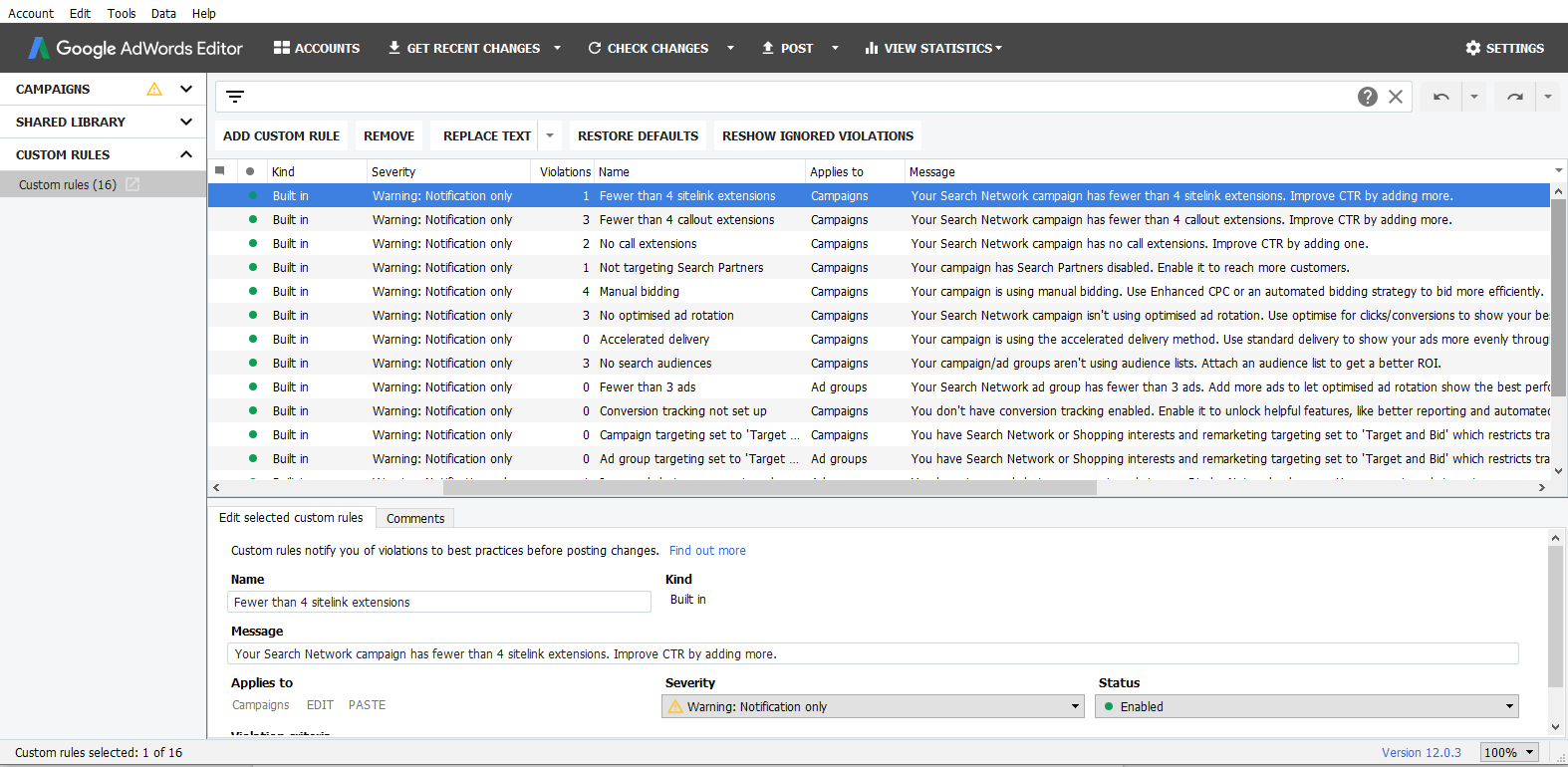Open the Tools menu

(122, 13)
